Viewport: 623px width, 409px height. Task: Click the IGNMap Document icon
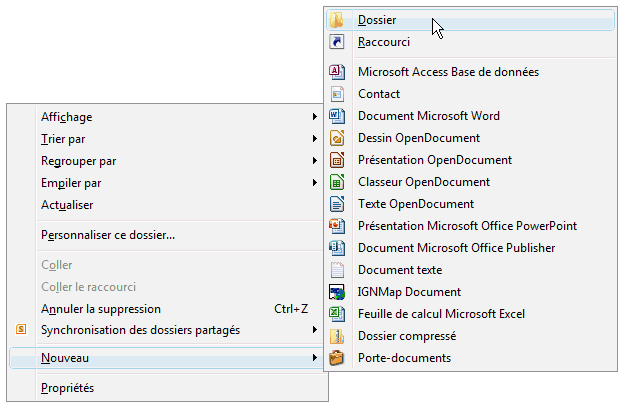(x=337, y=292)
